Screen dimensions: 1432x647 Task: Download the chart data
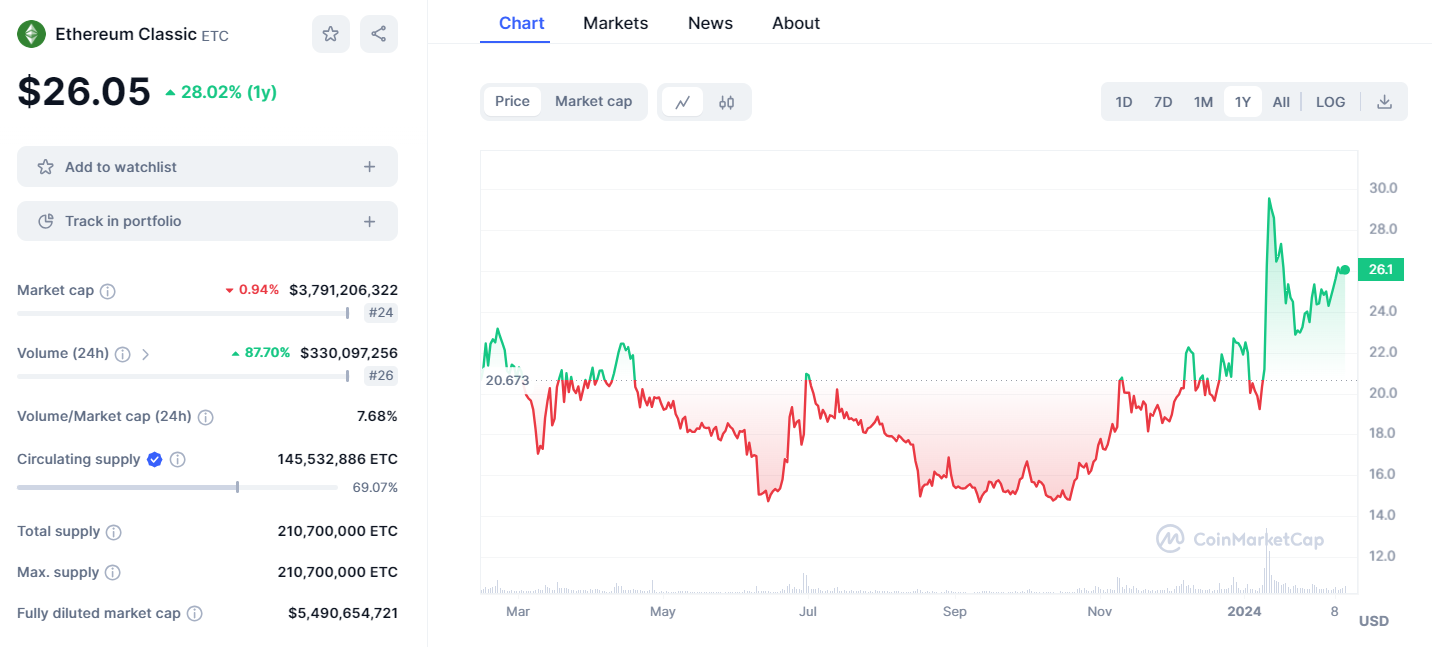click(1385, 102)
